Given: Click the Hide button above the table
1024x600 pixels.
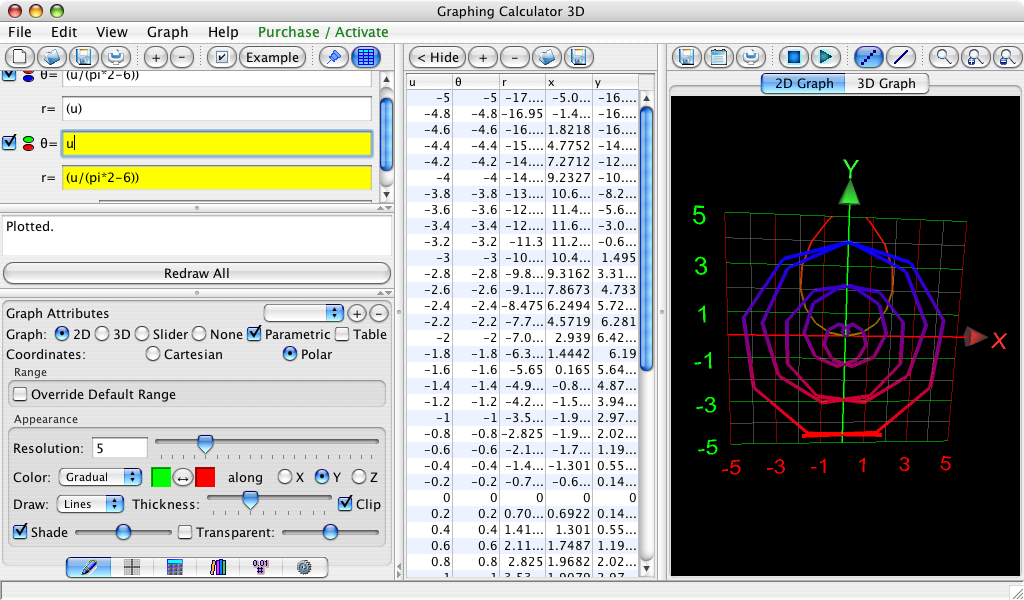Looking at the screenshot, I should coord(437,57).
